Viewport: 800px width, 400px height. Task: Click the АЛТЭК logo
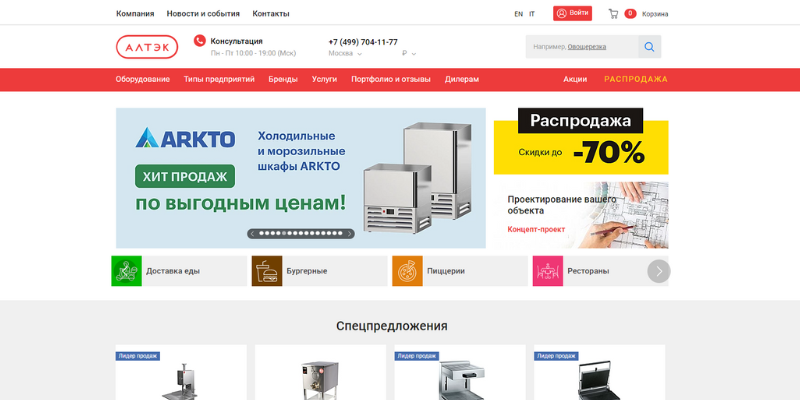click(147, 47)
